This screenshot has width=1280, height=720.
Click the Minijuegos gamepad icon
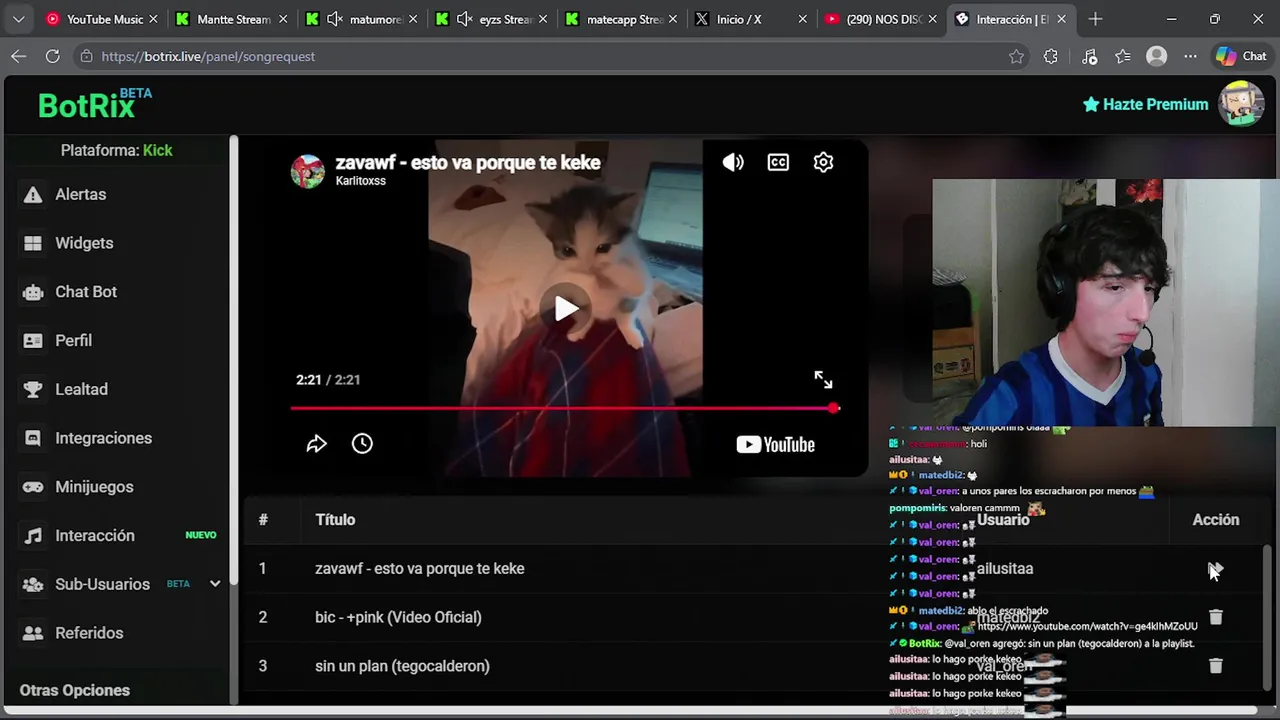coord(33,487)
